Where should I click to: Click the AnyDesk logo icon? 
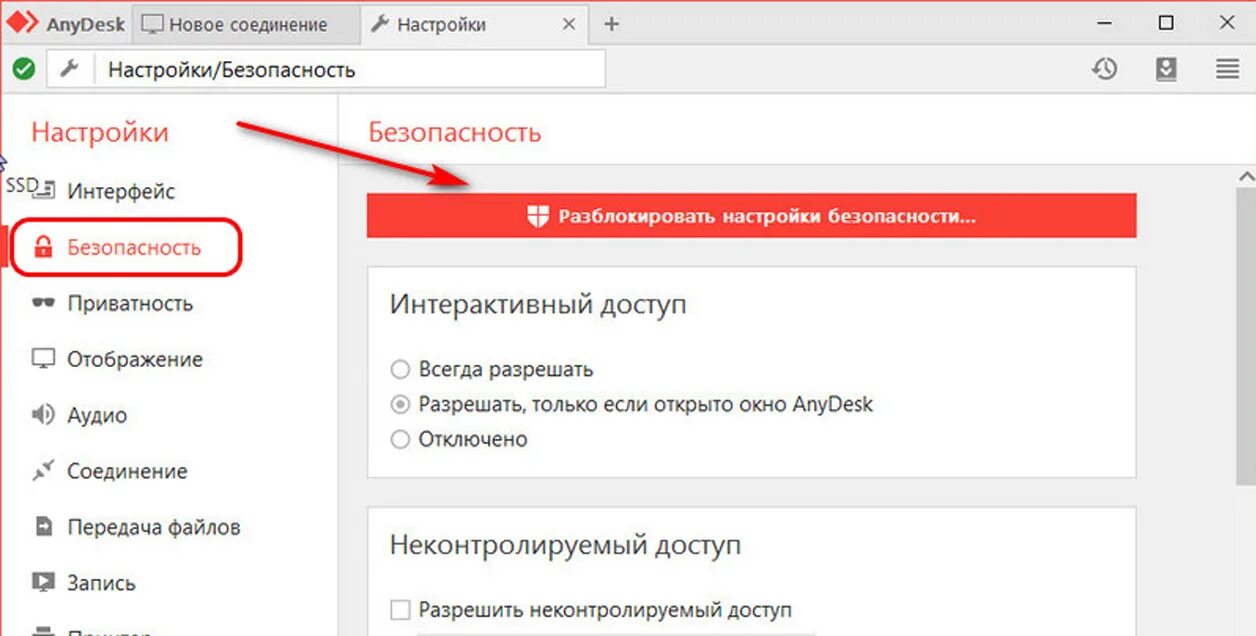point(22,24)
